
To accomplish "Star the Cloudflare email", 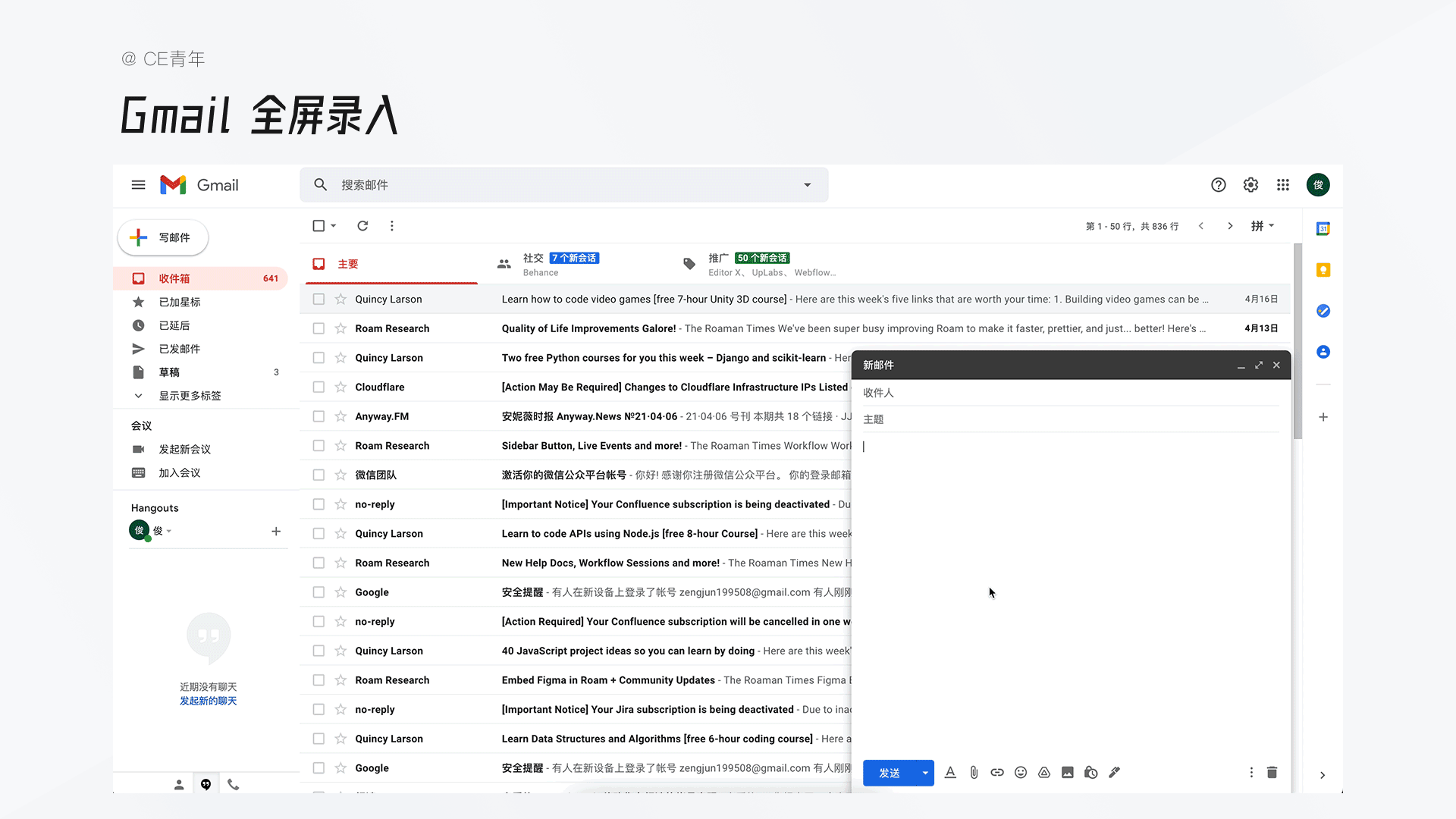I will [x=340, y=388].
